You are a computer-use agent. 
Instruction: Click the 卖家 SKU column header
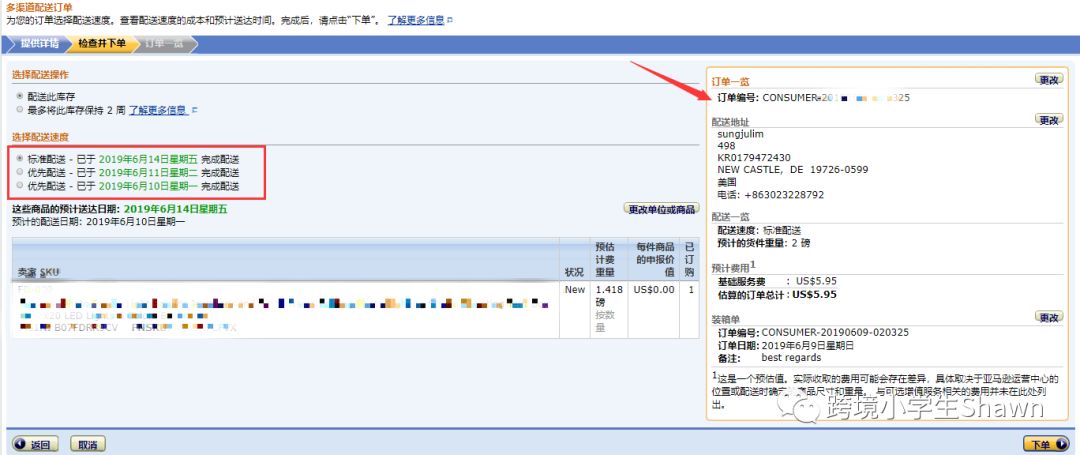(38, 273)
